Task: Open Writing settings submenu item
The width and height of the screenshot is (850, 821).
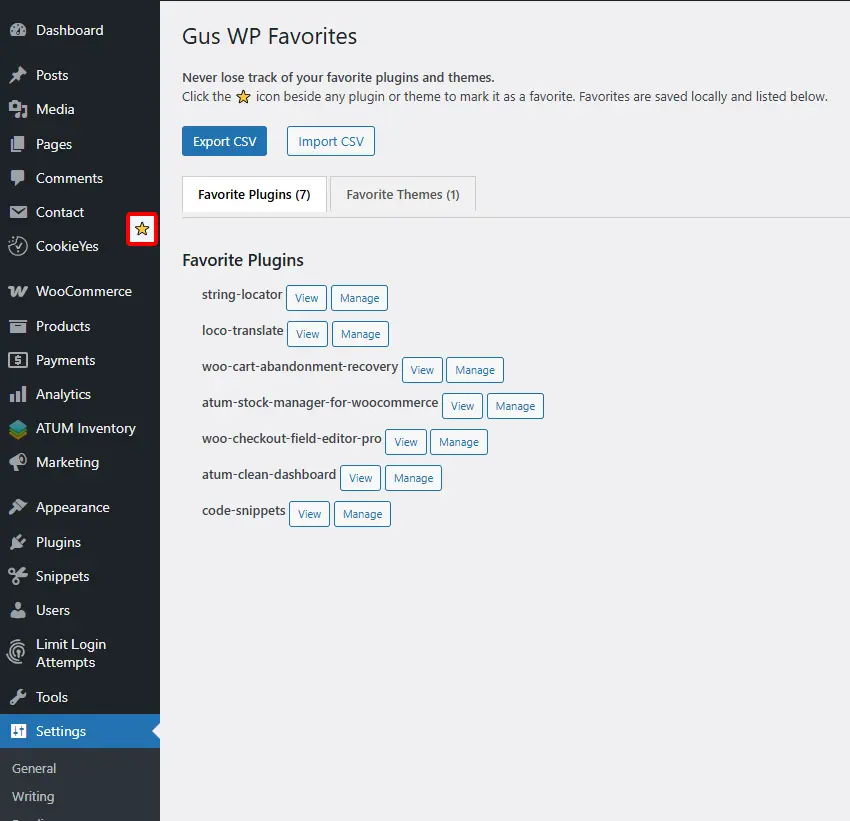Action: tap(33, 797)
